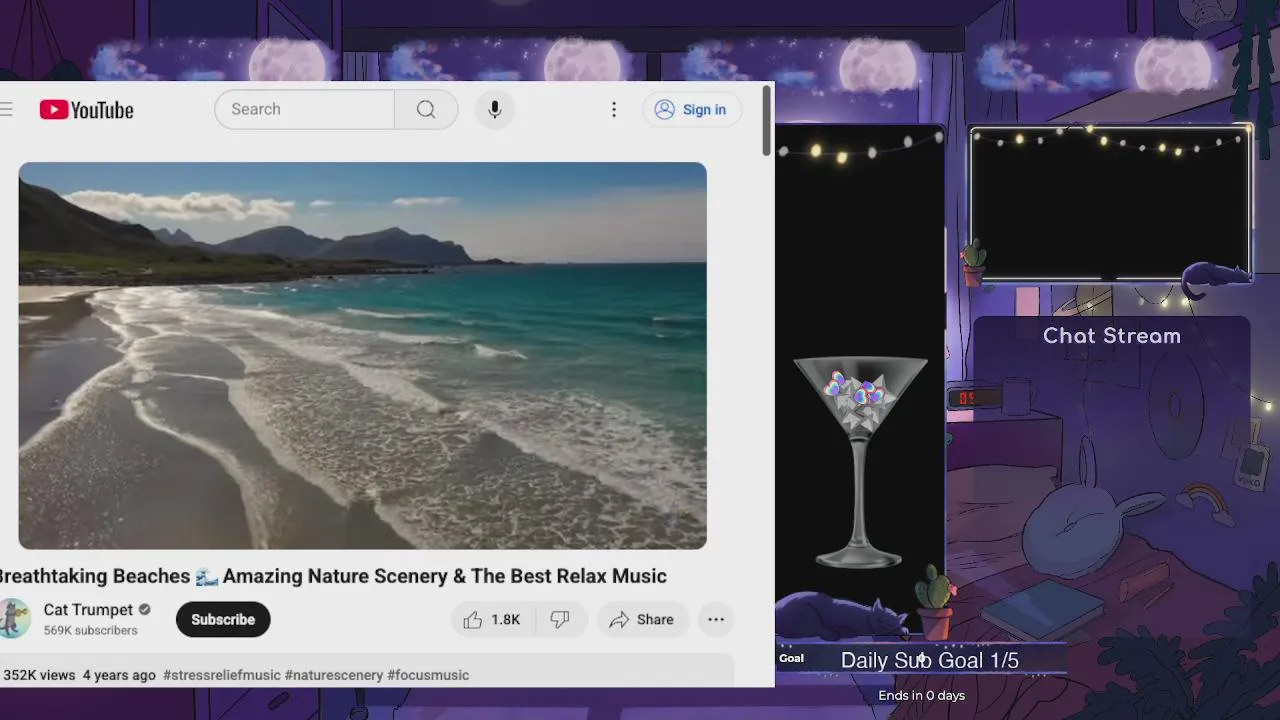Share the beach video

(x=643, y=620)
